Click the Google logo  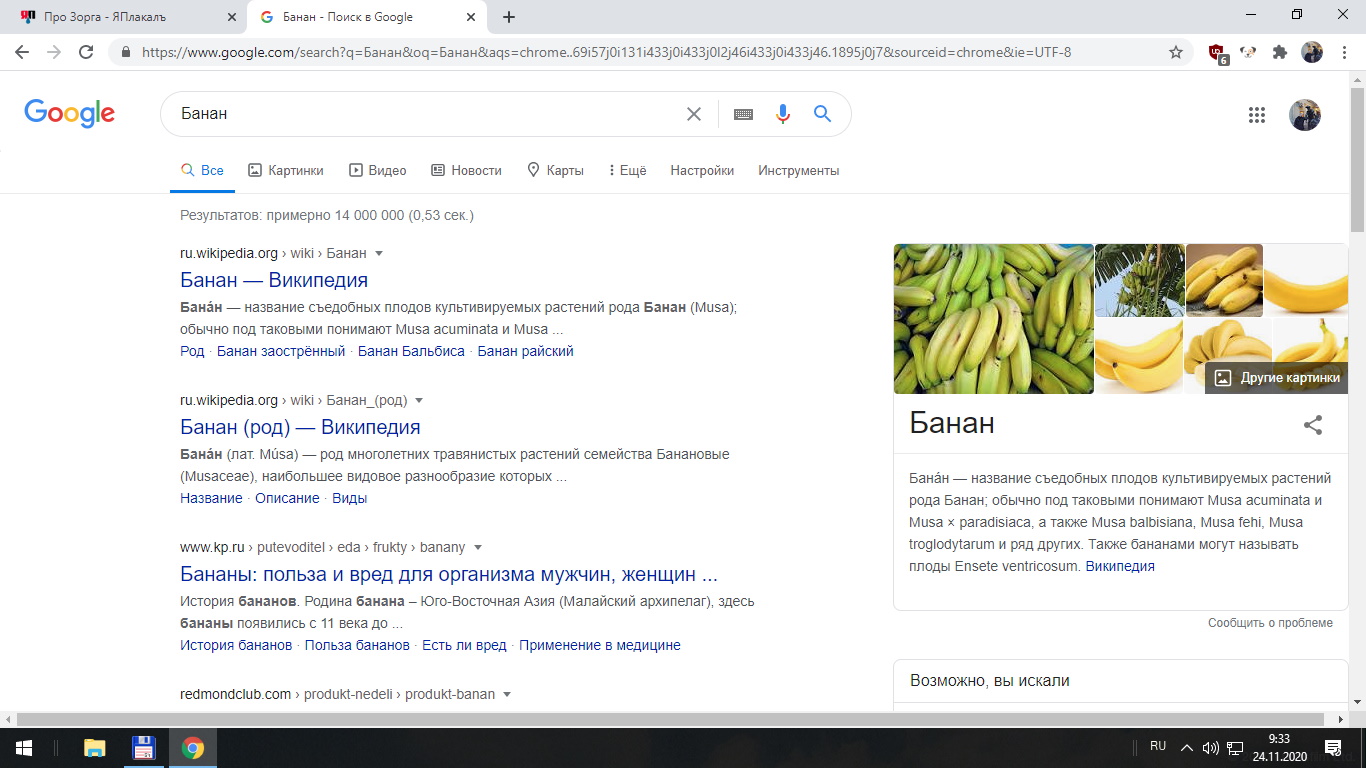tap(70, 114)
